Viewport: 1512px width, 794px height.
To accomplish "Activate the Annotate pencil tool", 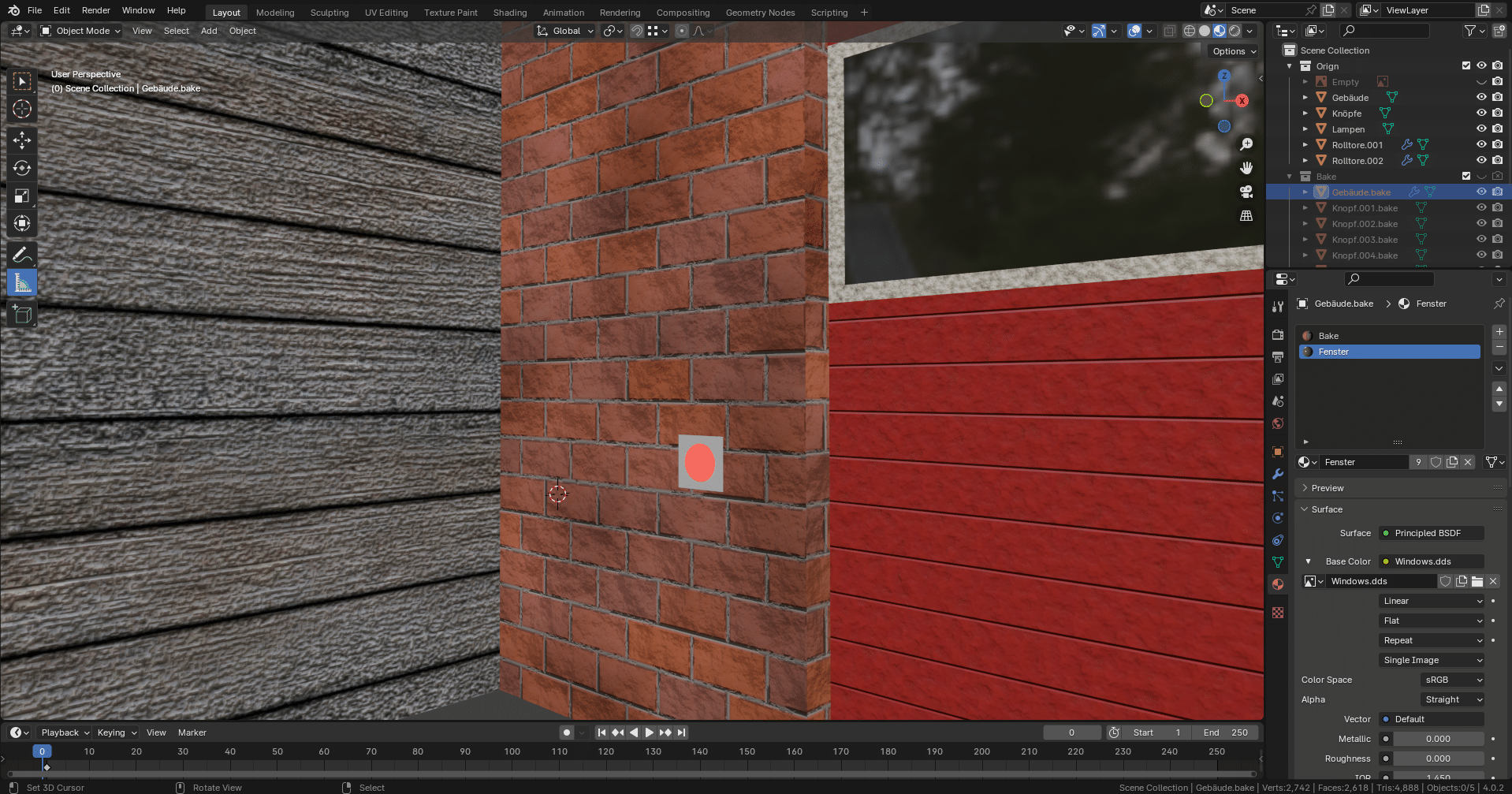I will coord(22,255).
